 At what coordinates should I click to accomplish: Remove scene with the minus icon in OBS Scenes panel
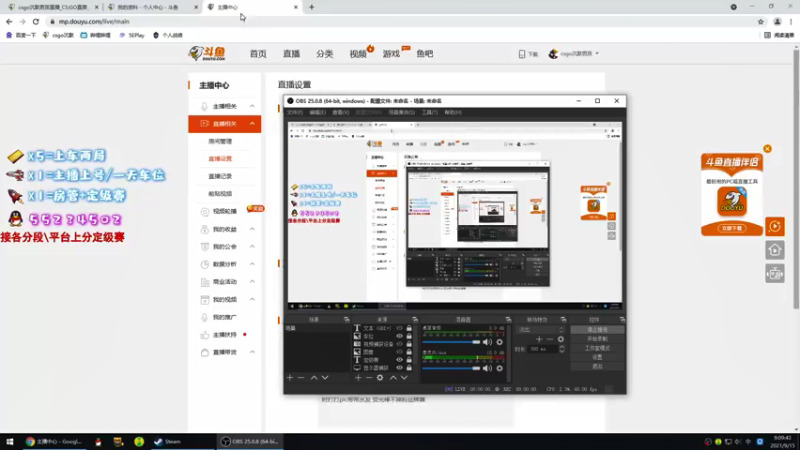coord(301,378)
